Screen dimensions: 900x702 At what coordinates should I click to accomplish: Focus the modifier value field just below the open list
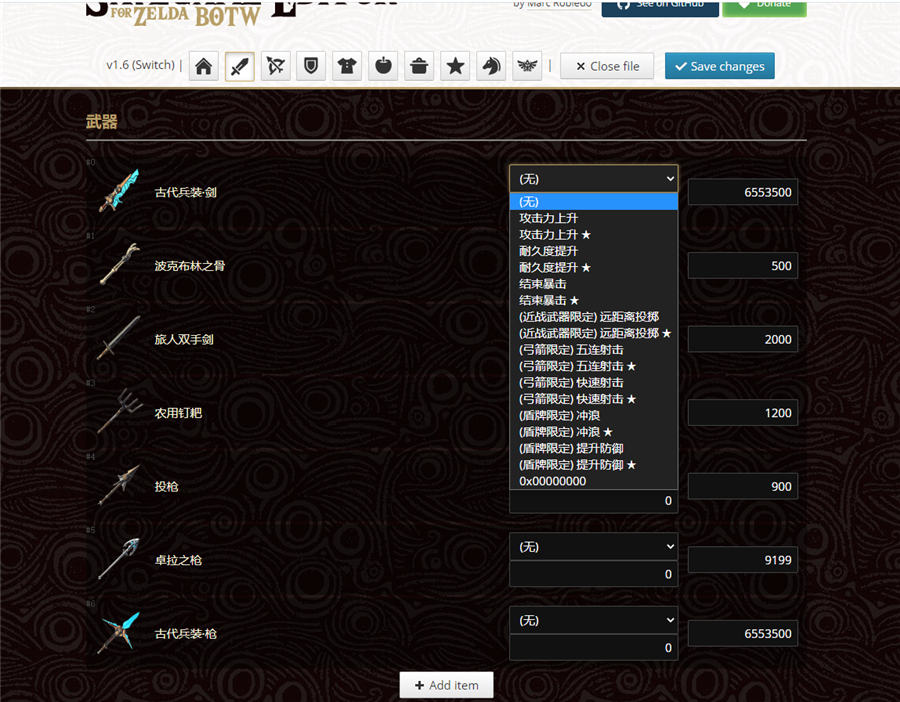tap(593, 501)
